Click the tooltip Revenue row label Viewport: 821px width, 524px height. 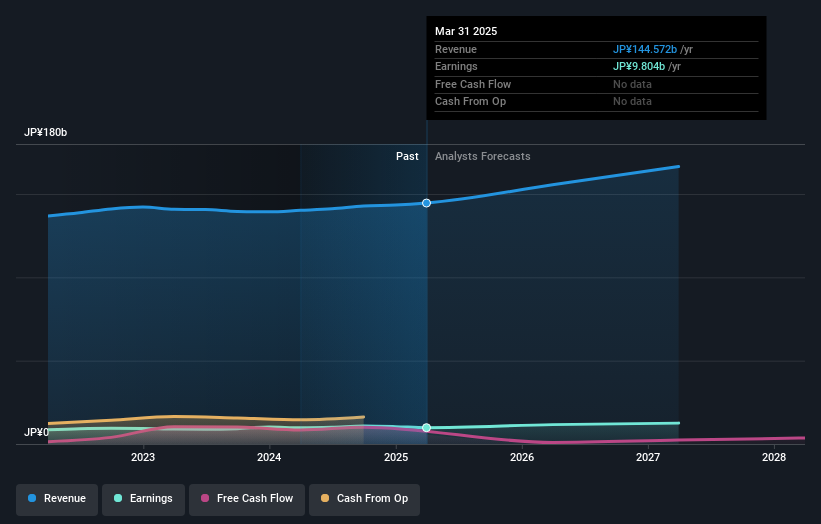456,49
